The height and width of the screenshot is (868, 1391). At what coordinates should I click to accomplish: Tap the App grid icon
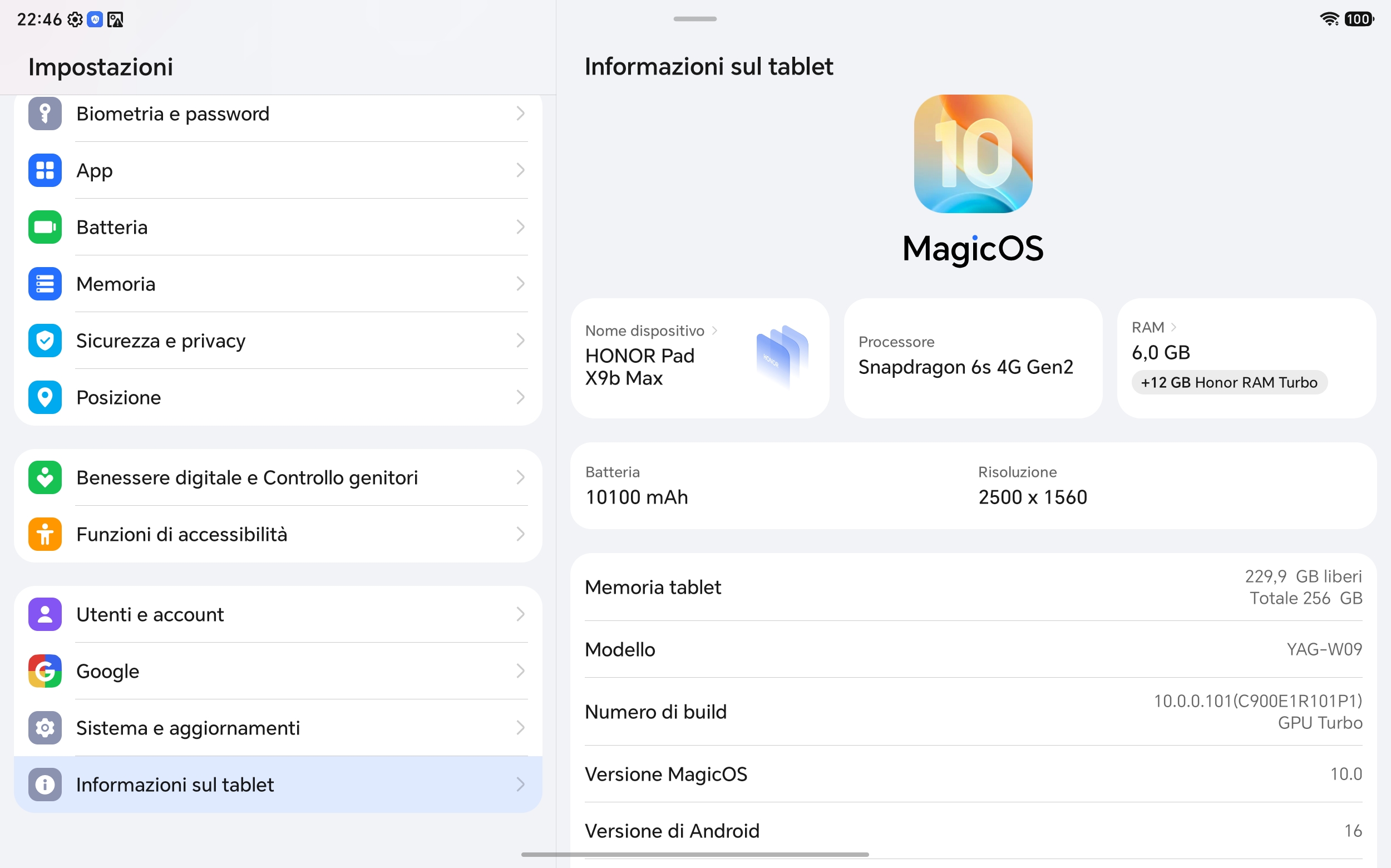45,170
